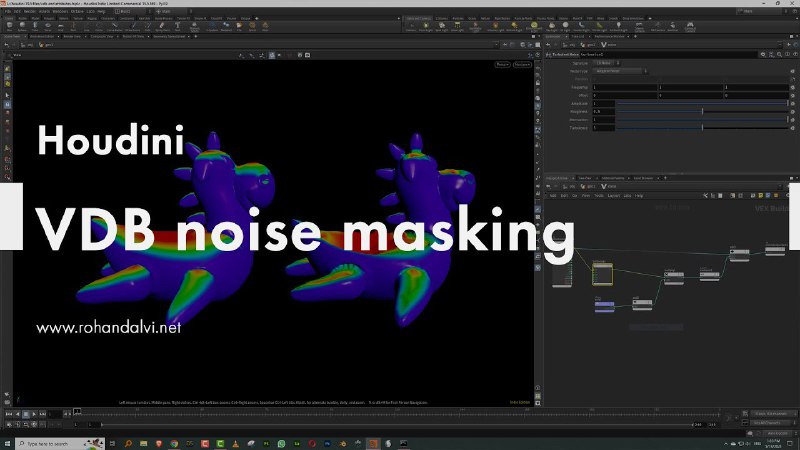The height and width of the screenshot is (450, 800).
Task: Select the Sphere shelf tool
Action: tap(22, 26)
